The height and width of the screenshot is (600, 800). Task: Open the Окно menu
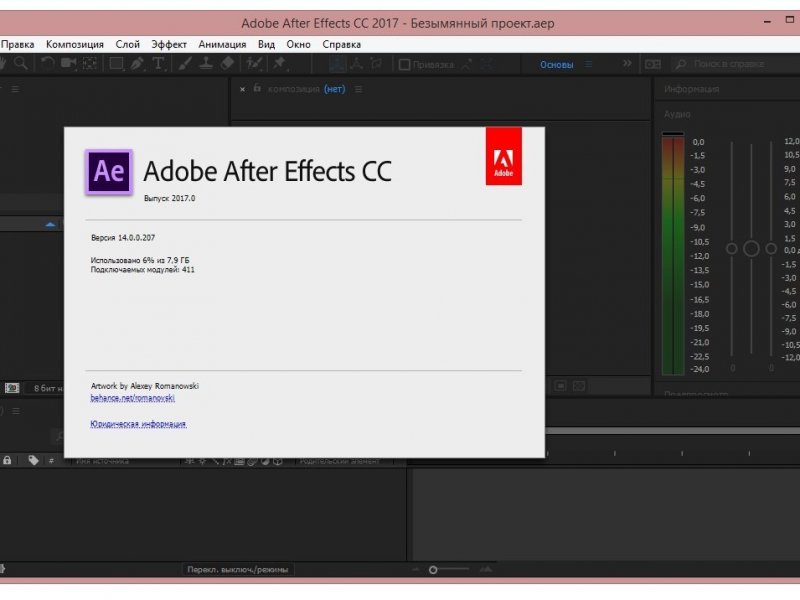click(x=298, y=44)
